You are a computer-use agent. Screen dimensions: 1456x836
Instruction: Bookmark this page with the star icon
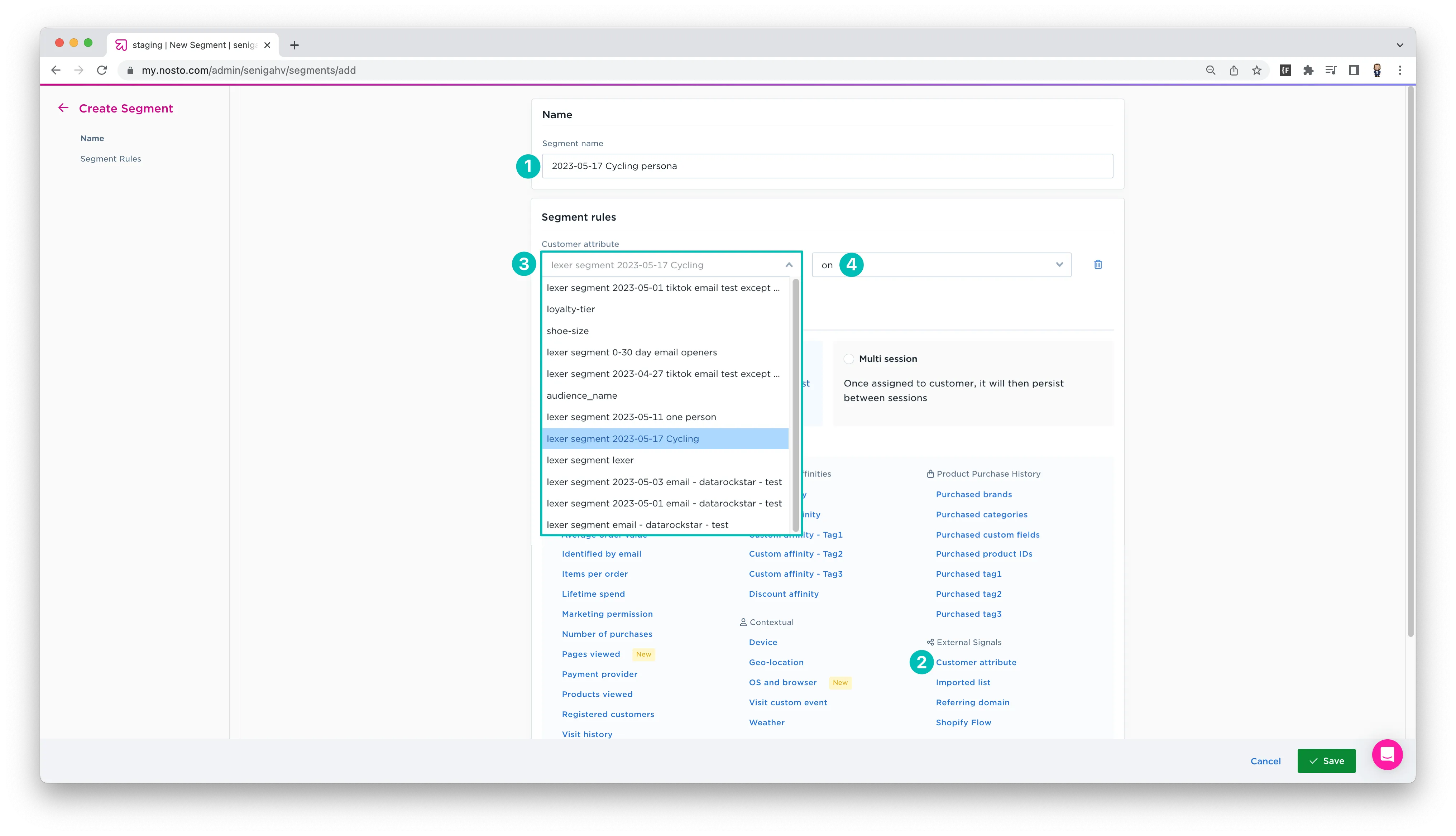tap(1257, 70)
